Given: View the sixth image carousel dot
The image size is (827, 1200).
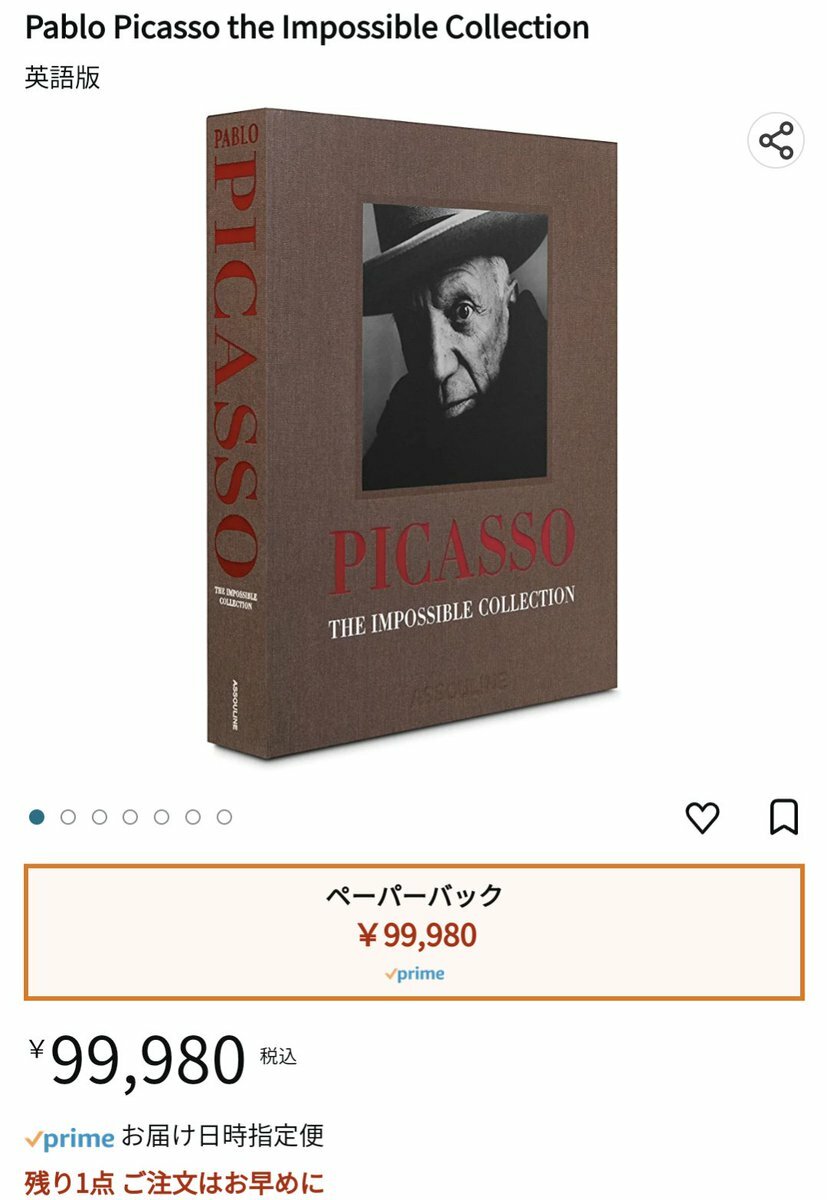Looking at the screenshot, I should [x=193, y=817].
